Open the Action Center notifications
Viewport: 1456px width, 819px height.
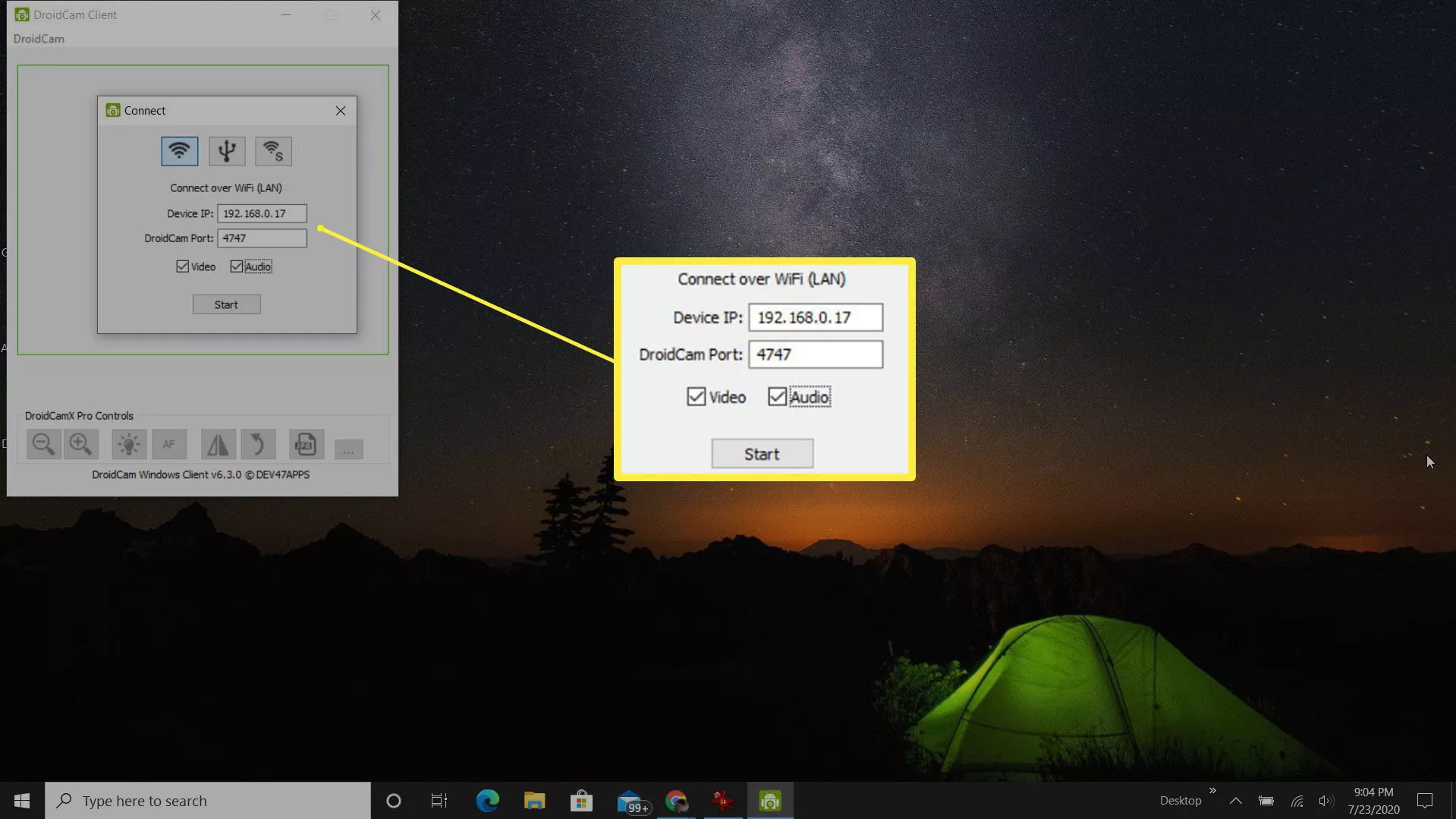point(1425,801)
